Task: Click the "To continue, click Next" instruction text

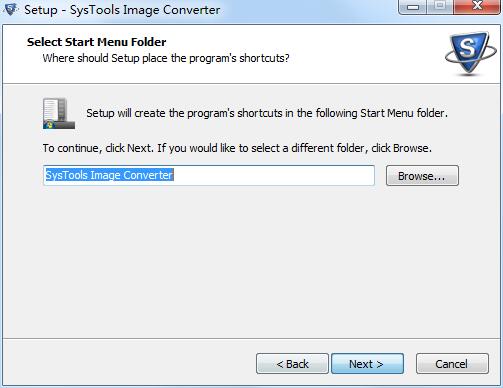Action: [237, 148]
